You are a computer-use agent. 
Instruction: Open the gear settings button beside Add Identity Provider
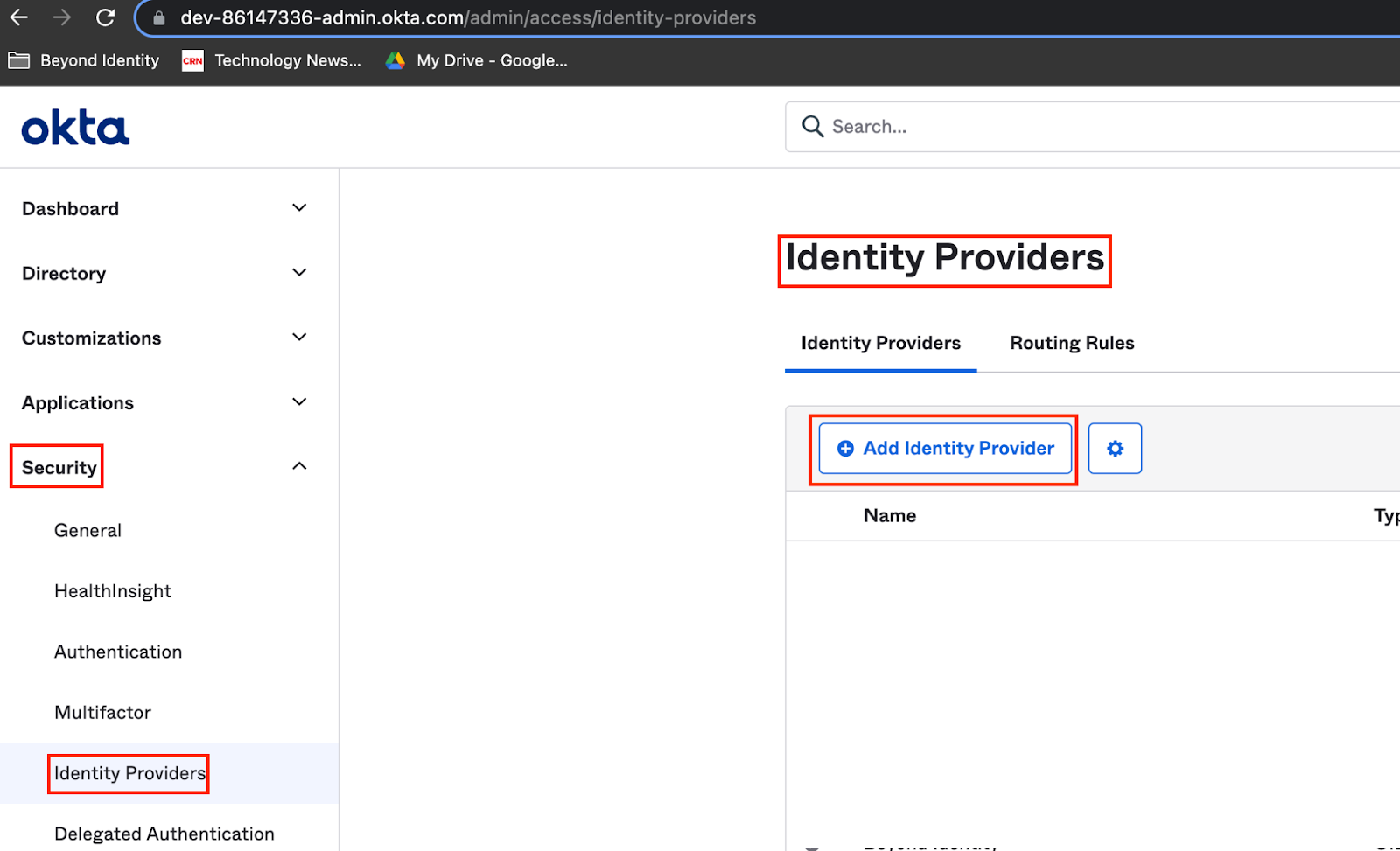(1115, 449)
